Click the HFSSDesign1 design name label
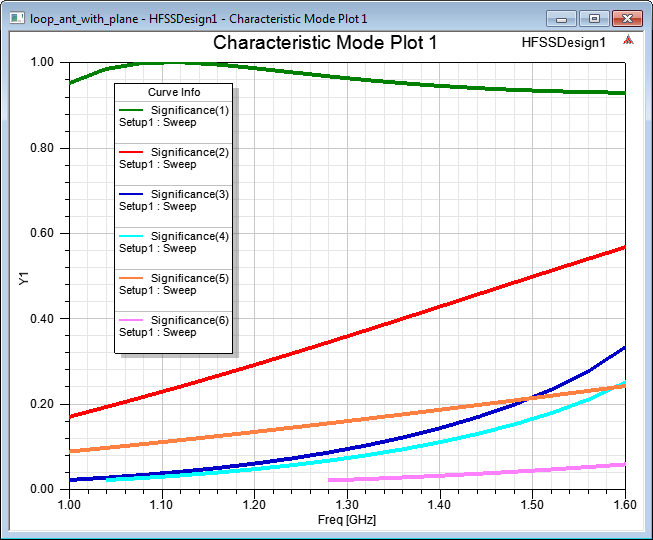 coord(564,43)
